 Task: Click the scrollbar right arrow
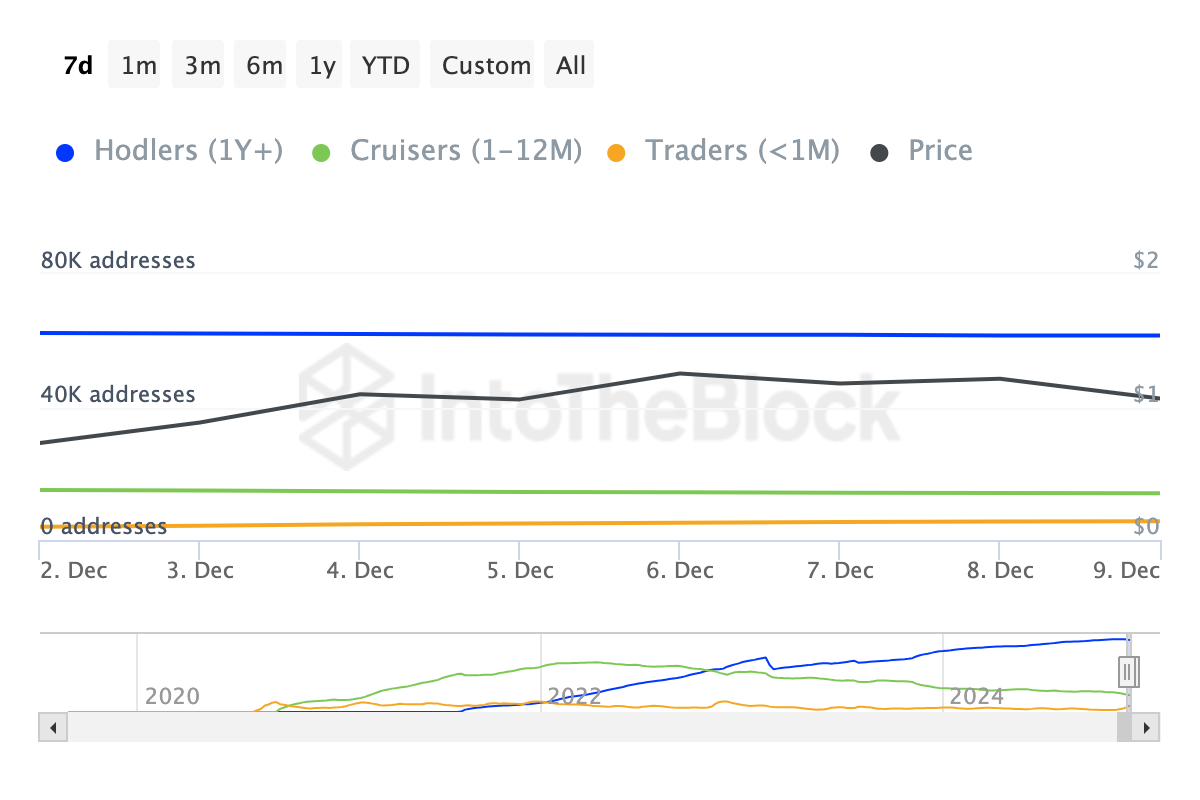[x=1147, y=727]
